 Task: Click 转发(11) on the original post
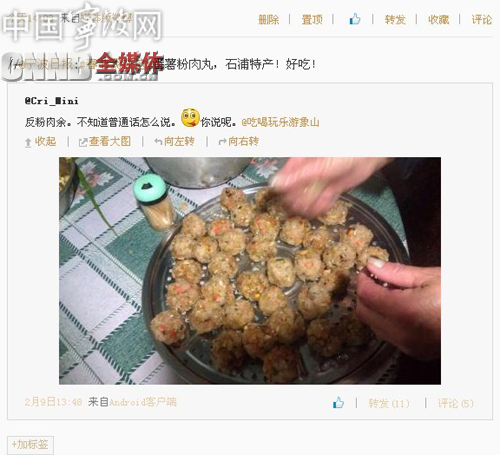pyautogui.click(x=389, y=403)
